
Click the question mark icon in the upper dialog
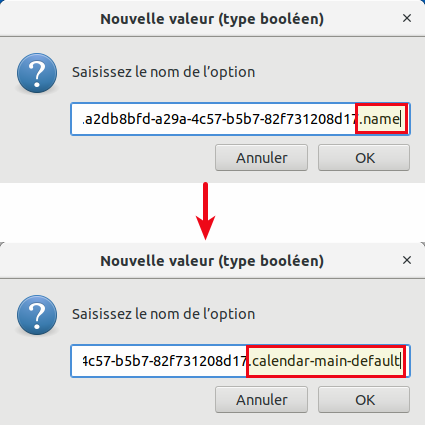click(x=37, y=73)
